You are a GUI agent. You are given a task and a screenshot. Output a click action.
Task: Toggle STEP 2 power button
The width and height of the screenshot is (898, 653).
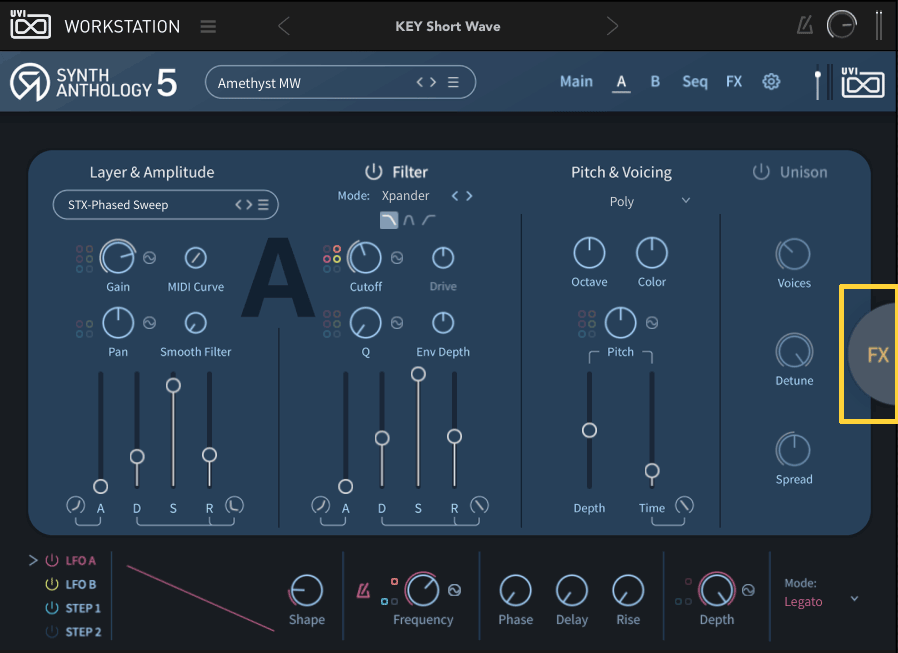click(x=52, y=632)
